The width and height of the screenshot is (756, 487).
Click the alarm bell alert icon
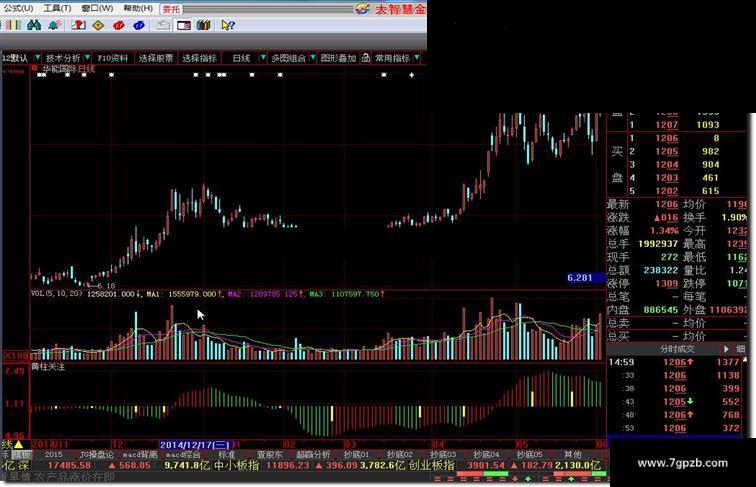(54, 25)
